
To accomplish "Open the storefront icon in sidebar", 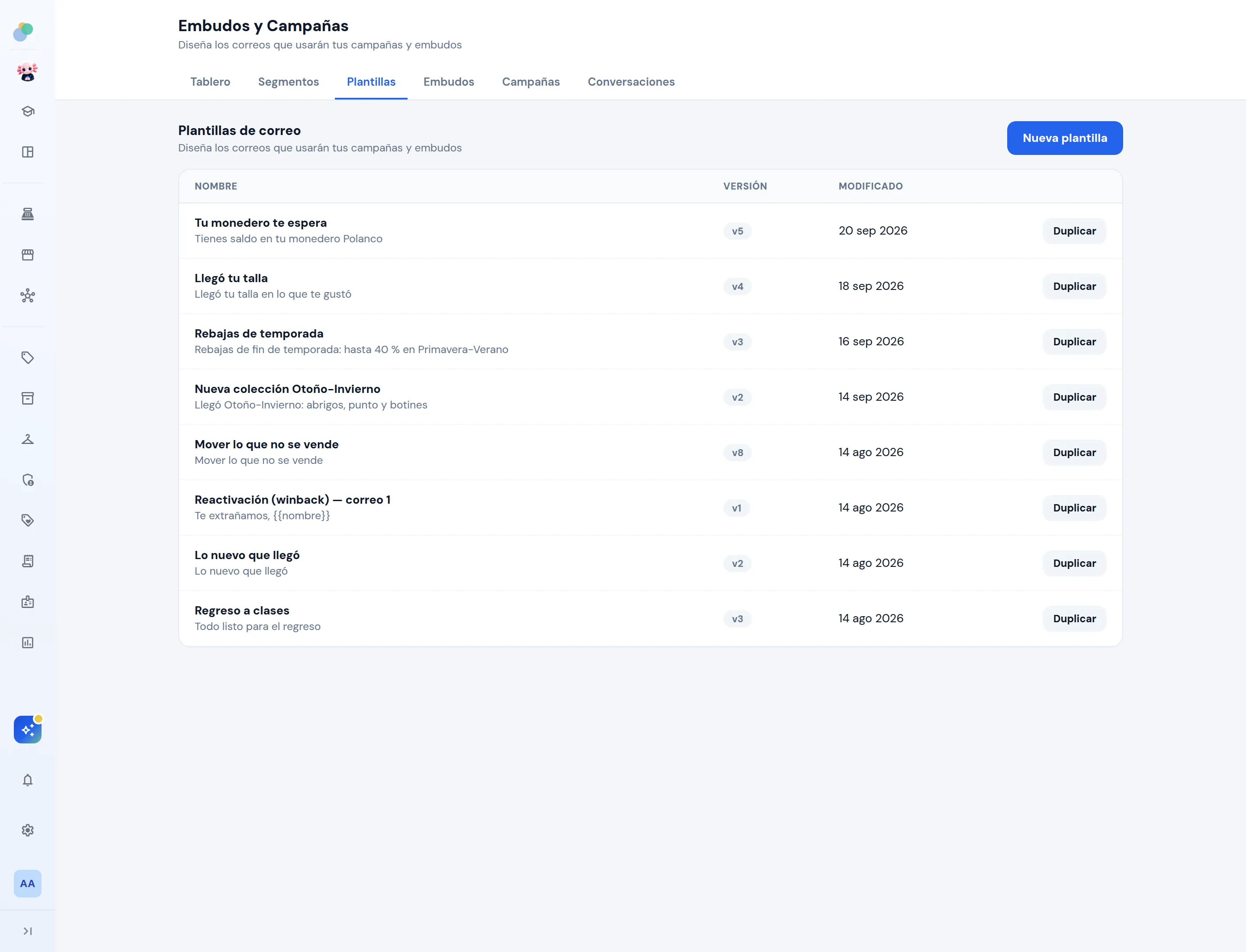I will (x=28, y=255).
